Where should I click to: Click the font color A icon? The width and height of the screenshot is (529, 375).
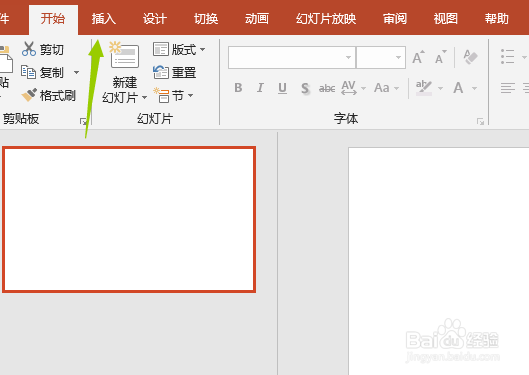pos(458,88)
